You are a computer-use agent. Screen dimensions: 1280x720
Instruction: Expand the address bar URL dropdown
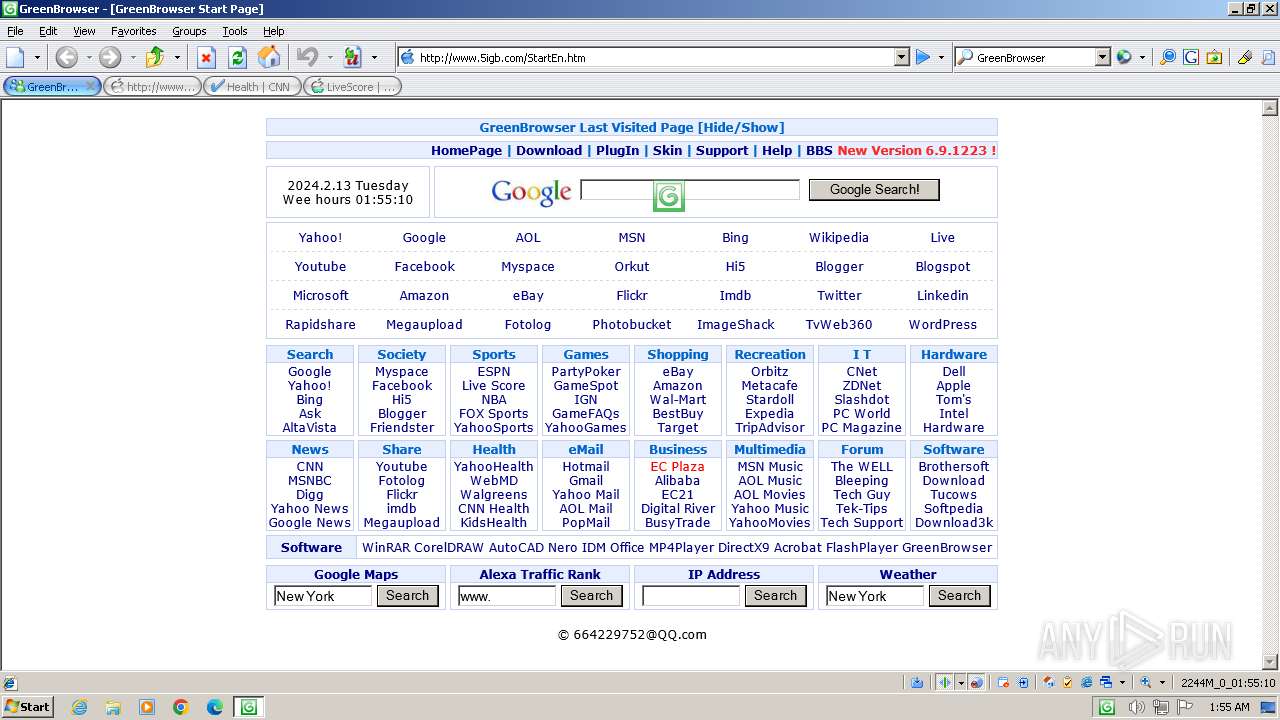tap(901, 57)
